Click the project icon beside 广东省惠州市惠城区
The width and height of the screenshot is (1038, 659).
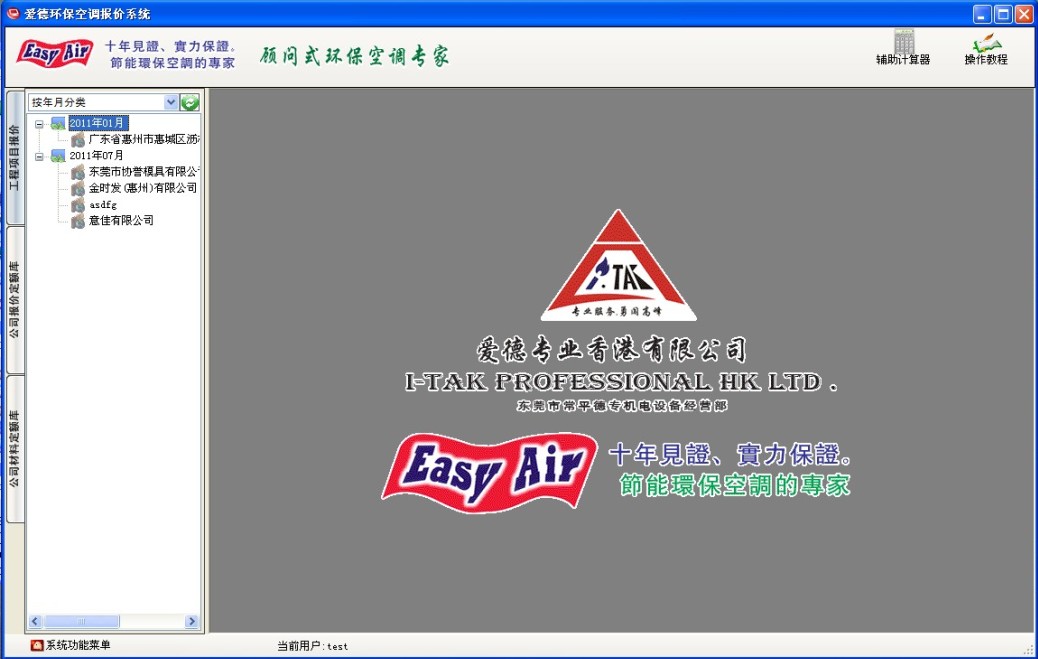click(x=77, y=139)
